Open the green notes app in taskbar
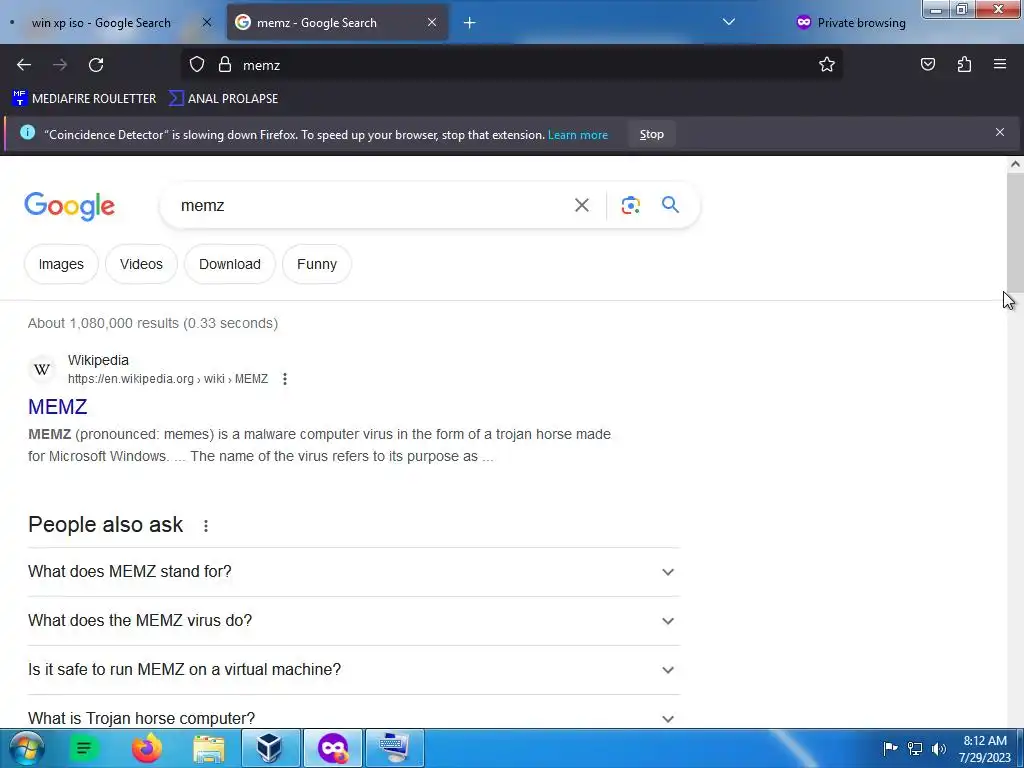 pyautogui.click(x=84, y=748)
